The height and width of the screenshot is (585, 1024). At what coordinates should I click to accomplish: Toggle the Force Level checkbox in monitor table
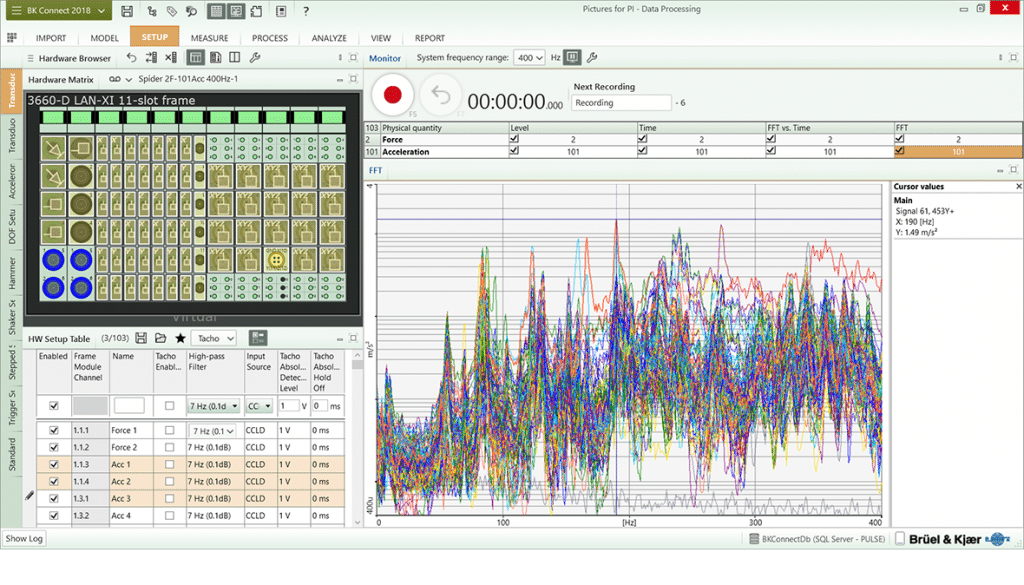coord(515,140)
